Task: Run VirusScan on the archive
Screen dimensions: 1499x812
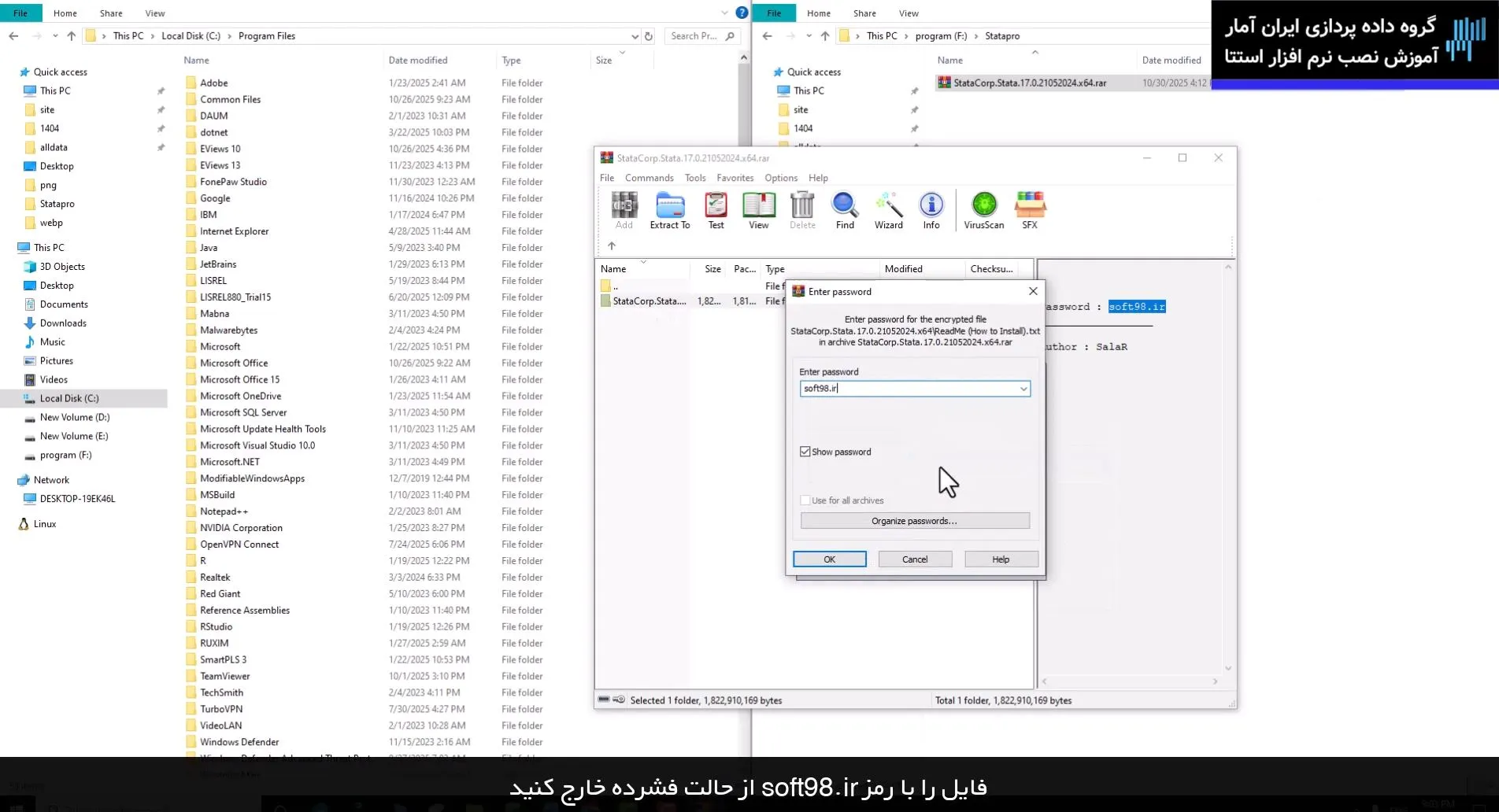Action: pos(983,210)
